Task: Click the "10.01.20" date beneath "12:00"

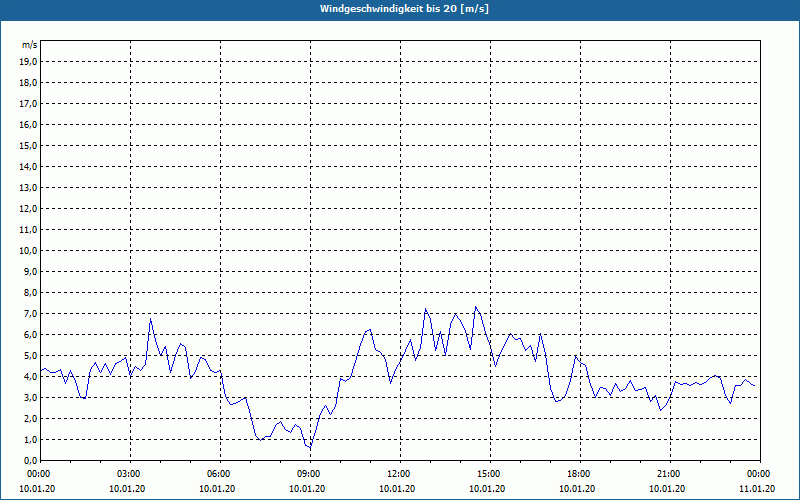Action: [397, 489]
